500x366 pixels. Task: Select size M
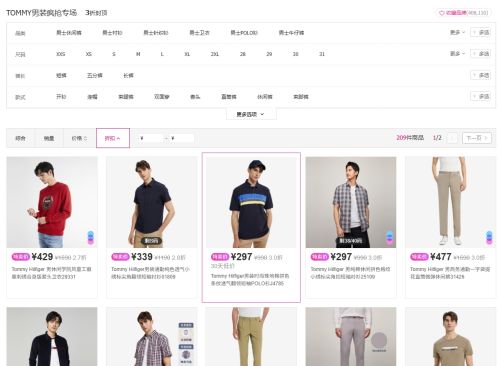[x=138, y=54]
